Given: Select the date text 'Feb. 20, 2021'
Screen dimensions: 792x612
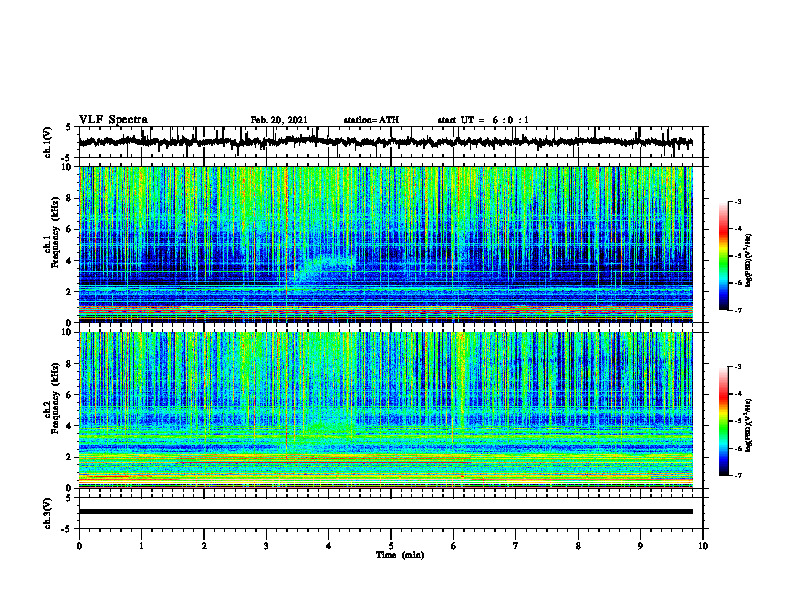Looking at the screenshot, I should [x=279, y=120].
